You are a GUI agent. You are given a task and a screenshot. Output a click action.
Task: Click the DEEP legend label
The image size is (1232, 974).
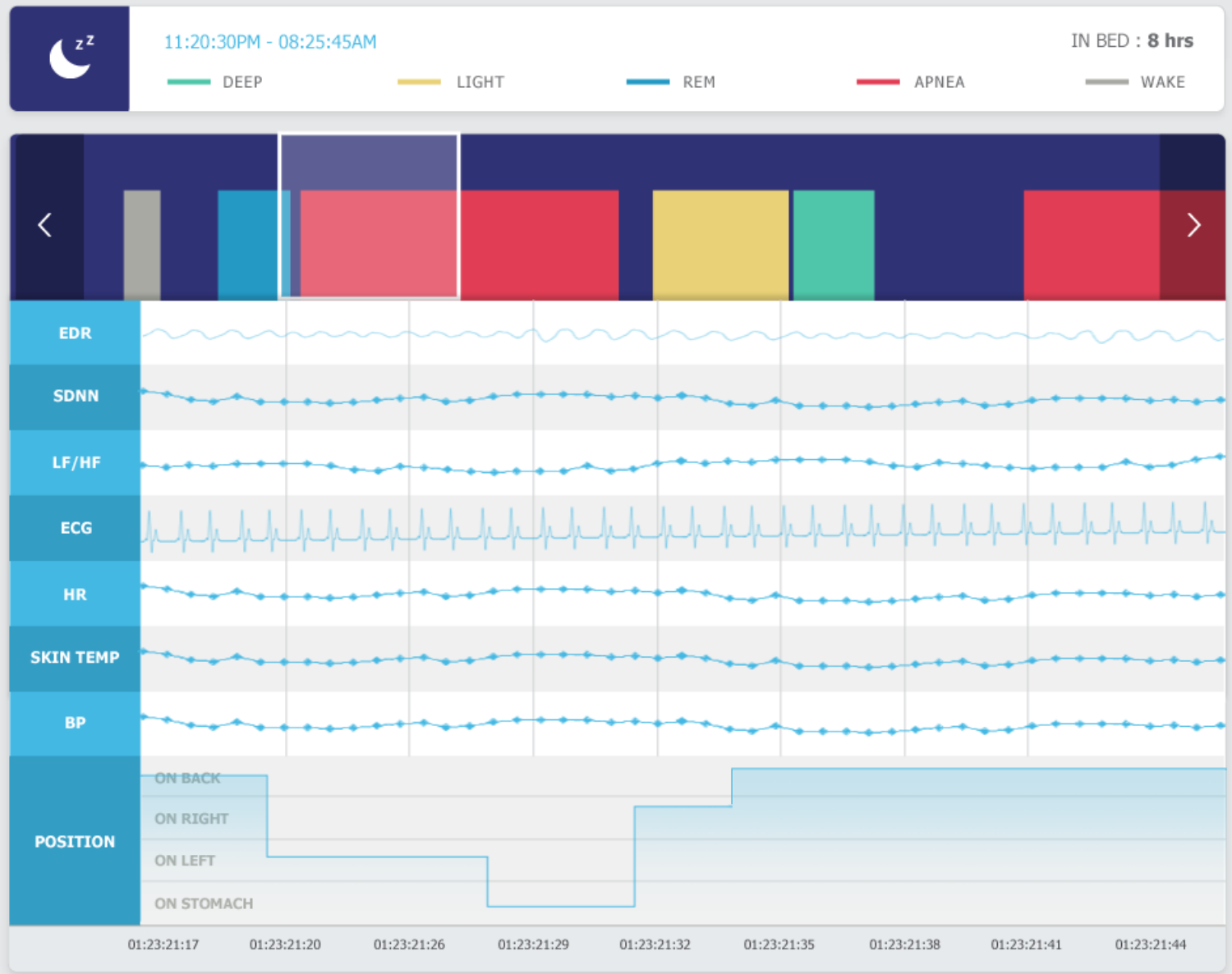pos(242,82)
